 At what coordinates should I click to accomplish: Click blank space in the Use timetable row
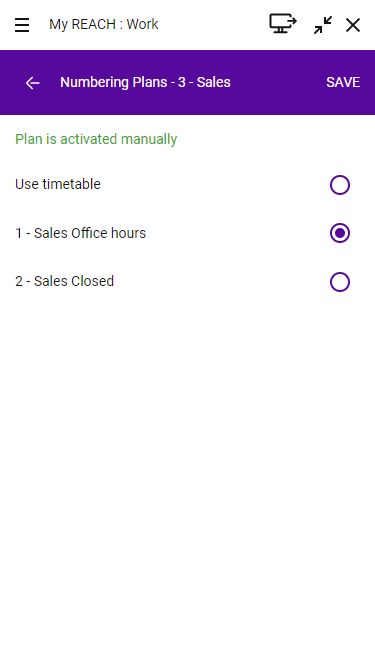pyautogui.click(x=213, y=185)
